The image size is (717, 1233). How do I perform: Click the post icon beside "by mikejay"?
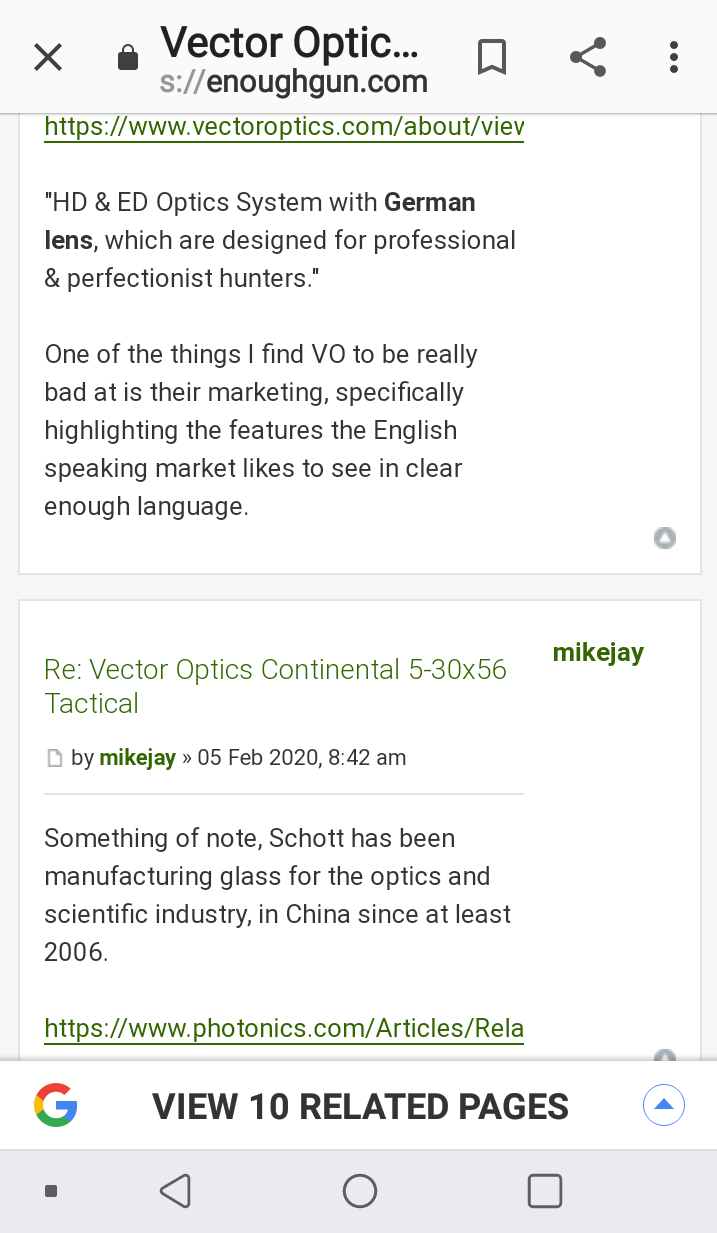(55, 759)
